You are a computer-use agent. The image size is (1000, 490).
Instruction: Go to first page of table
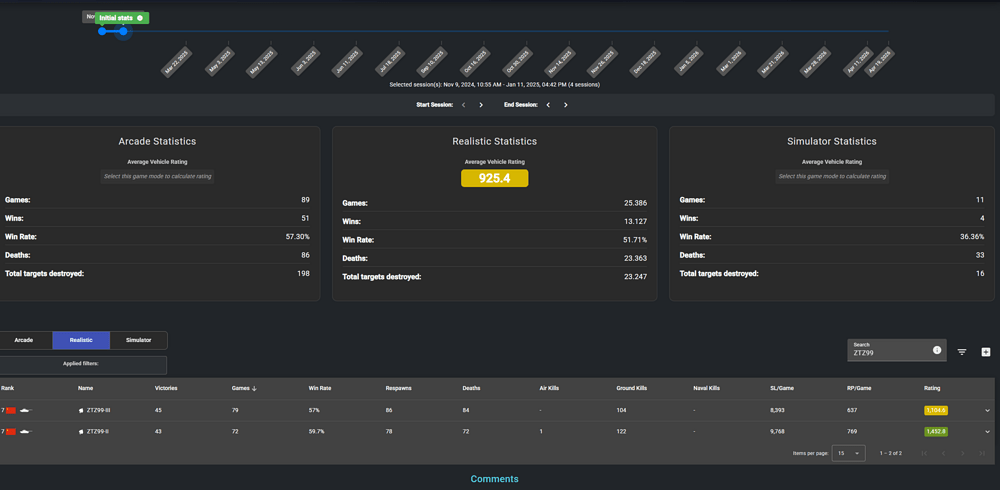pyautogui.click(x=925, y=453)
